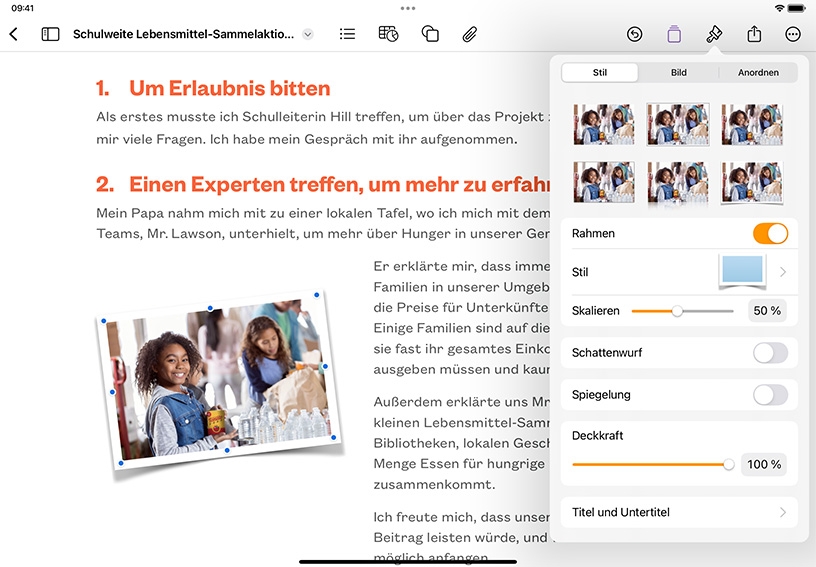Choose the first bottom-row image style

tap(604, 182)
